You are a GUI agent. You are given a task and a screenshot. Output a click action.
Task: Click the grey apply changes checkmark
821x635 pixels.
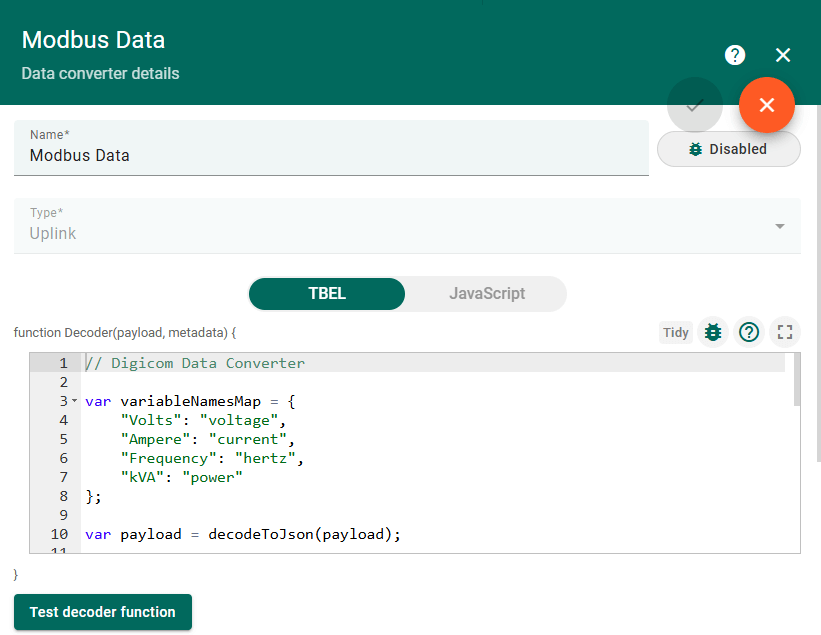tap(695, 105)
